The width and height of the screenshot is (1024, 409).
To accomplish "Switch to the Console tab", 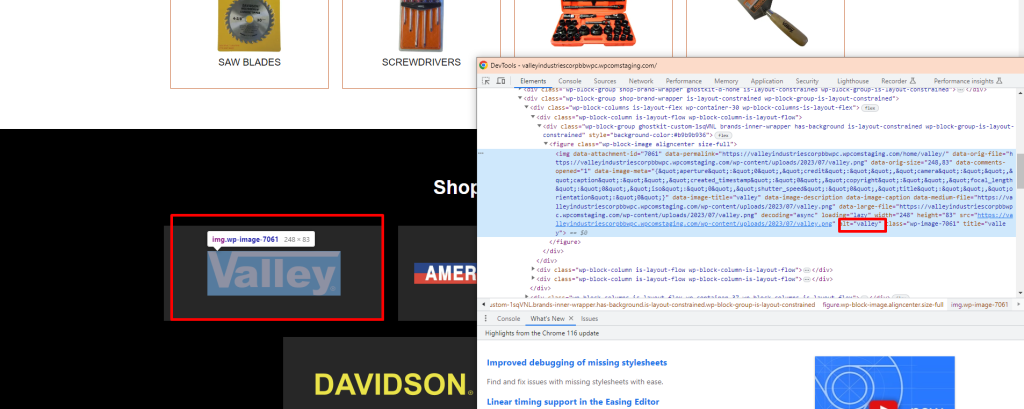I will click(x=569, y=81).
